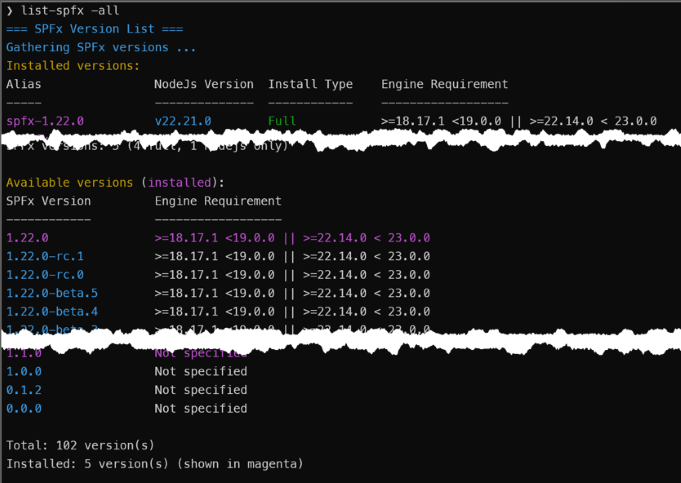Image resolution: width=681 pixels, height=483 pixels.
Task: Click the Install Type column header
Action: point(310,84)
